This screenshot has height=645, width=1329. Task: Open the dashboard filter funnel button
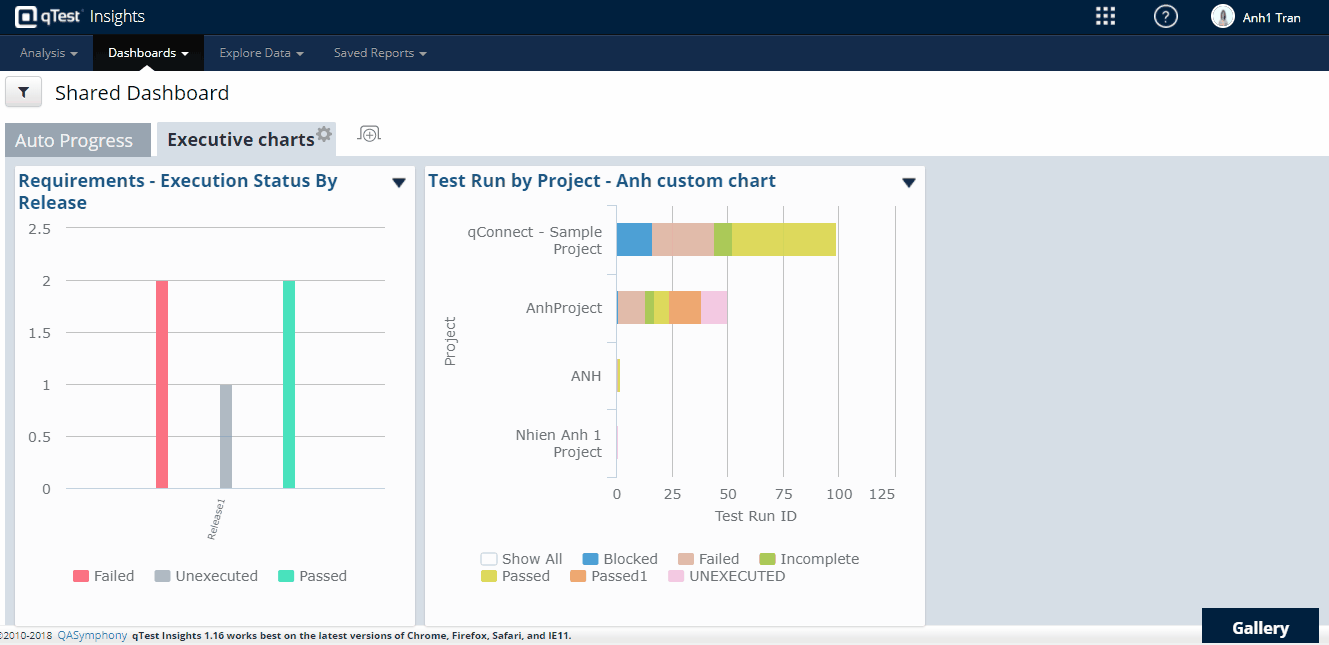point(23,93)
